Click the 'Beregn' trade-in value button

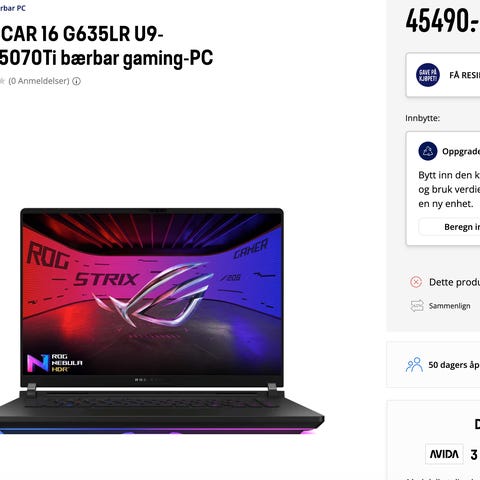click(x=449, y=227)
